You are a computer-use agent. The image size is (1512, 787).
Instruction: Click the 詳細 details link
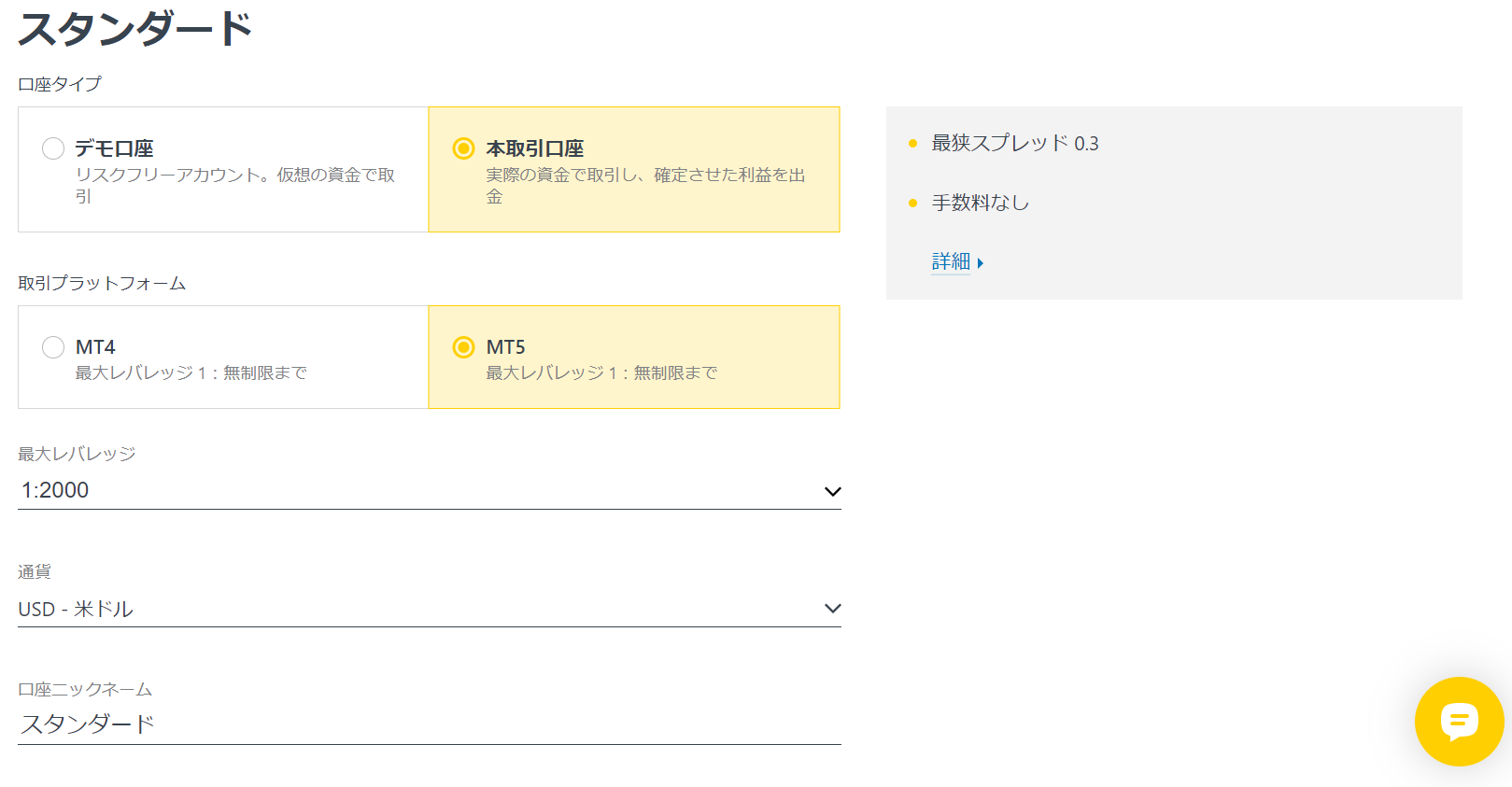coord(951,261)
